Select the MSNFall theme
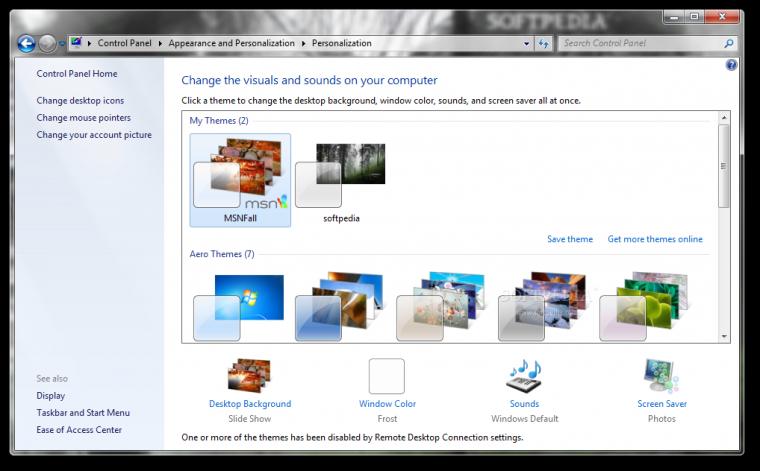This screenshot has height=471, width=760. [240, 180]
